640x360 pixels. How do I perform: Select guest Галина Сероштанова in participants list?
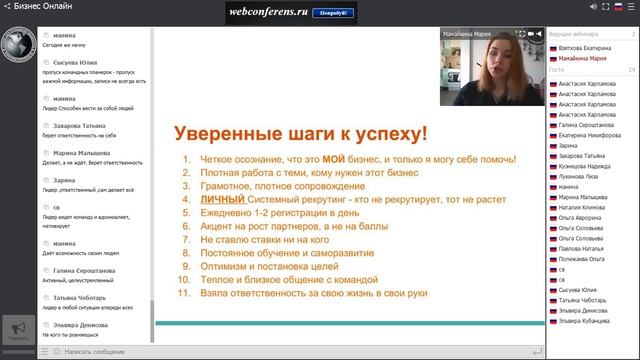pyautogui.click(x=586, y=125)
